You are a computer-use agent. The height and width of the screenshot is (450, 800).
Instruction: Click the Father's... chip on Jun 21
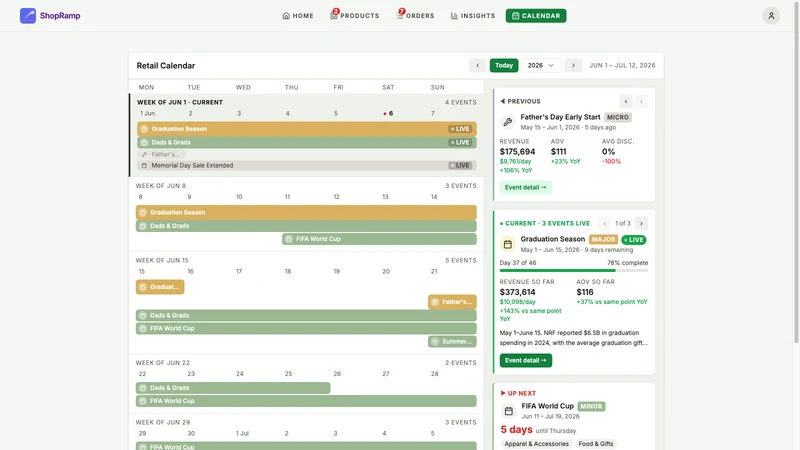point(452,302)
